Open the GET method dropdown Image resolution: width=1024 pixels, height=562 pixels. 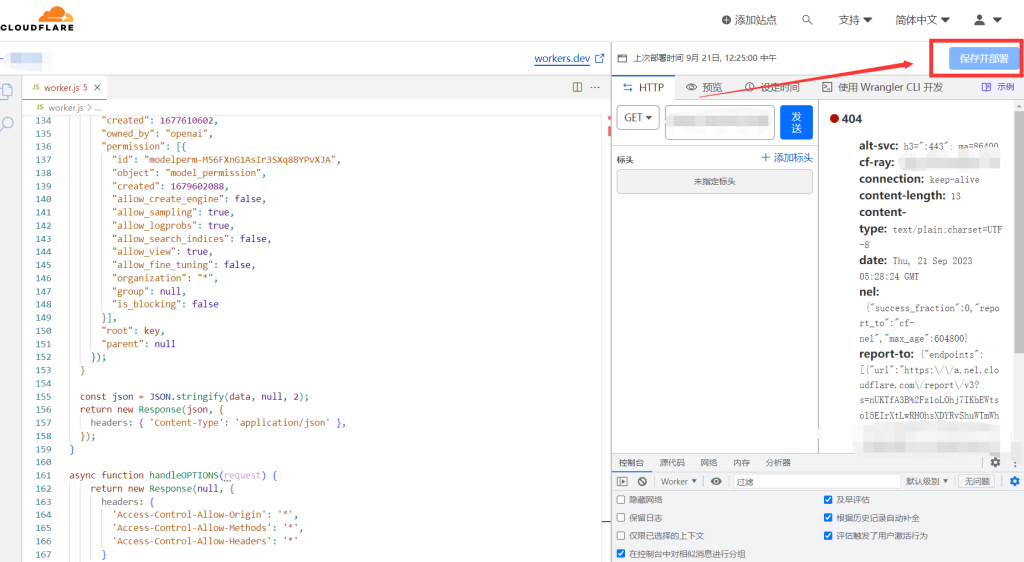[639, 118]
